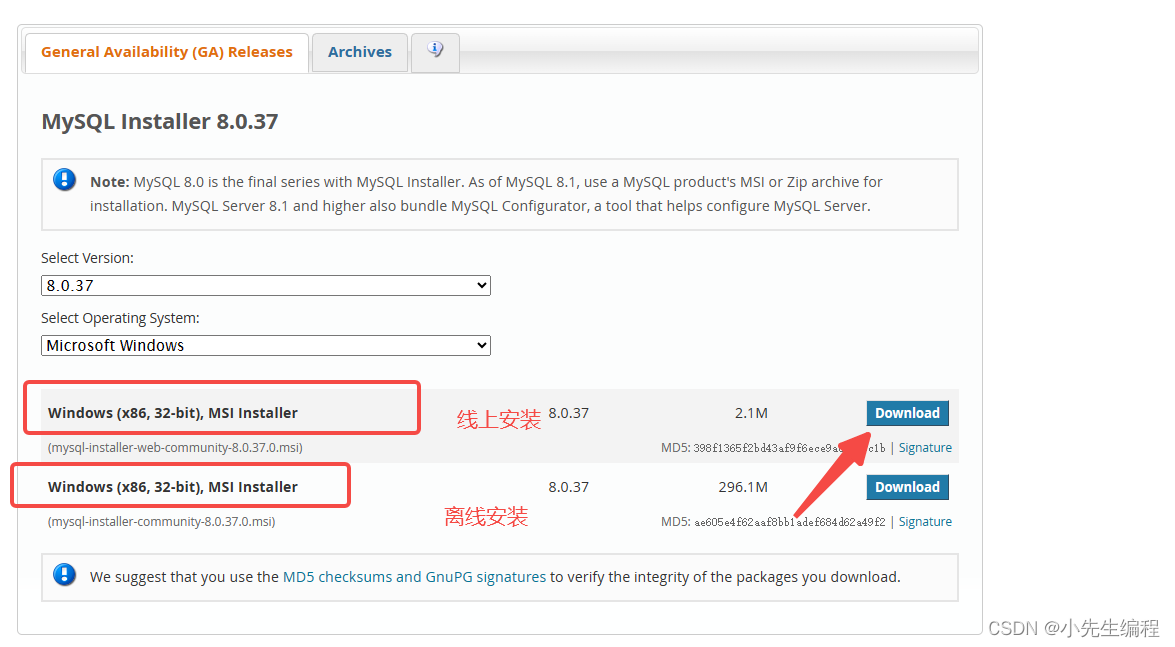The image size is (1175, 647).
Task: Click the arrow on the 8.0.37 version selector
Action: 481,285
